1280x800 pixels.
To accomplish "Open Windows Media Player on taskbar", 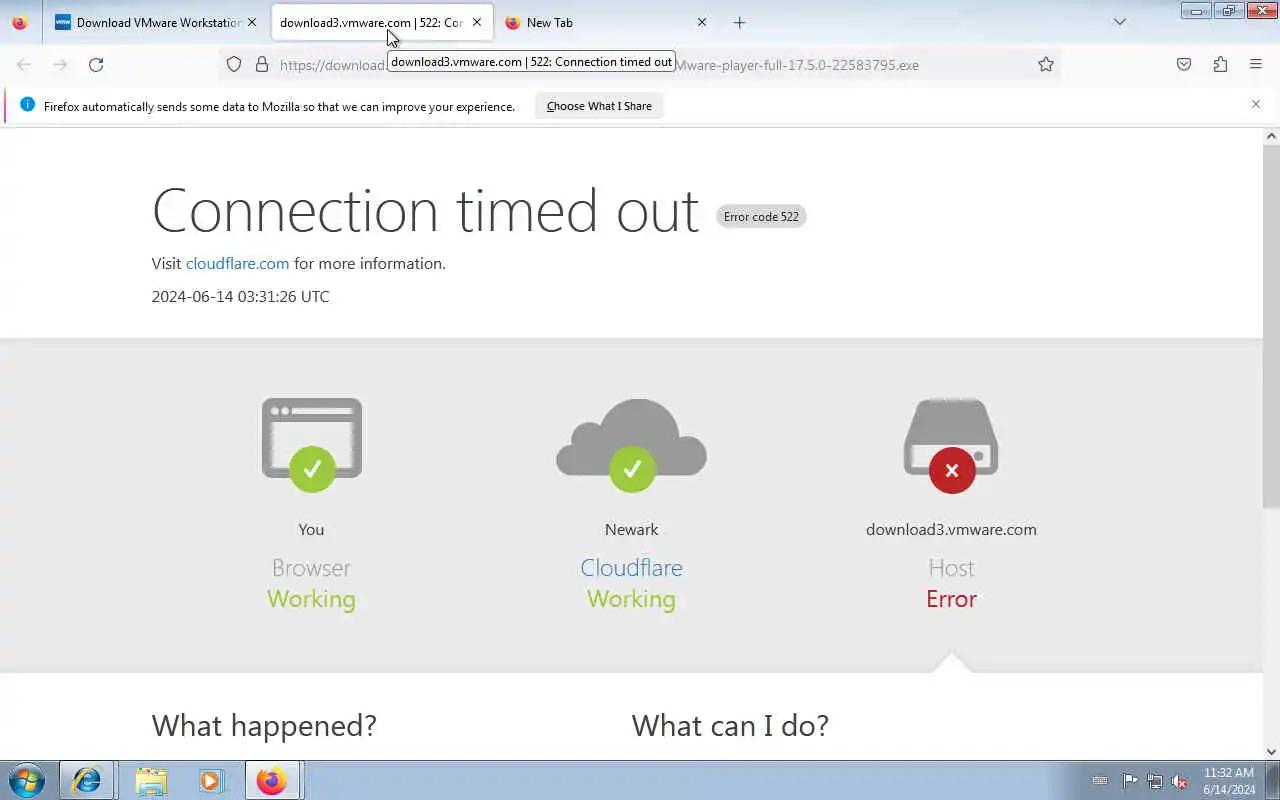I will pyautogui.click(x=211, y=780).
